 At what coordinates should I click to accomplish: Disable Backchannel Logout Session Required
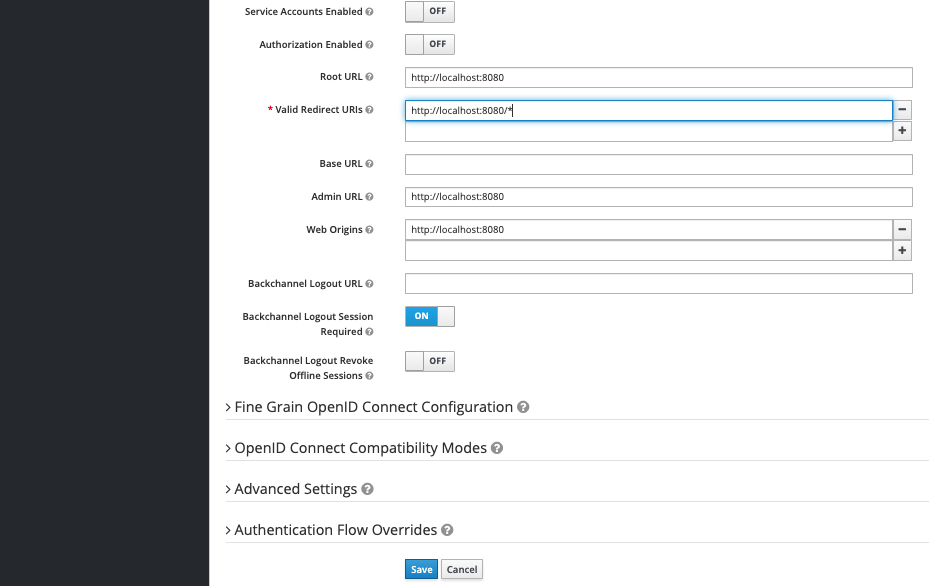pyautogui.click(x=429, y=316)
